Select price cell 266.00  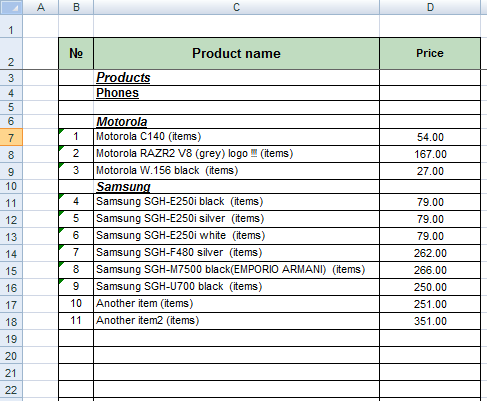pyautogui.click(x=430, y=270)
